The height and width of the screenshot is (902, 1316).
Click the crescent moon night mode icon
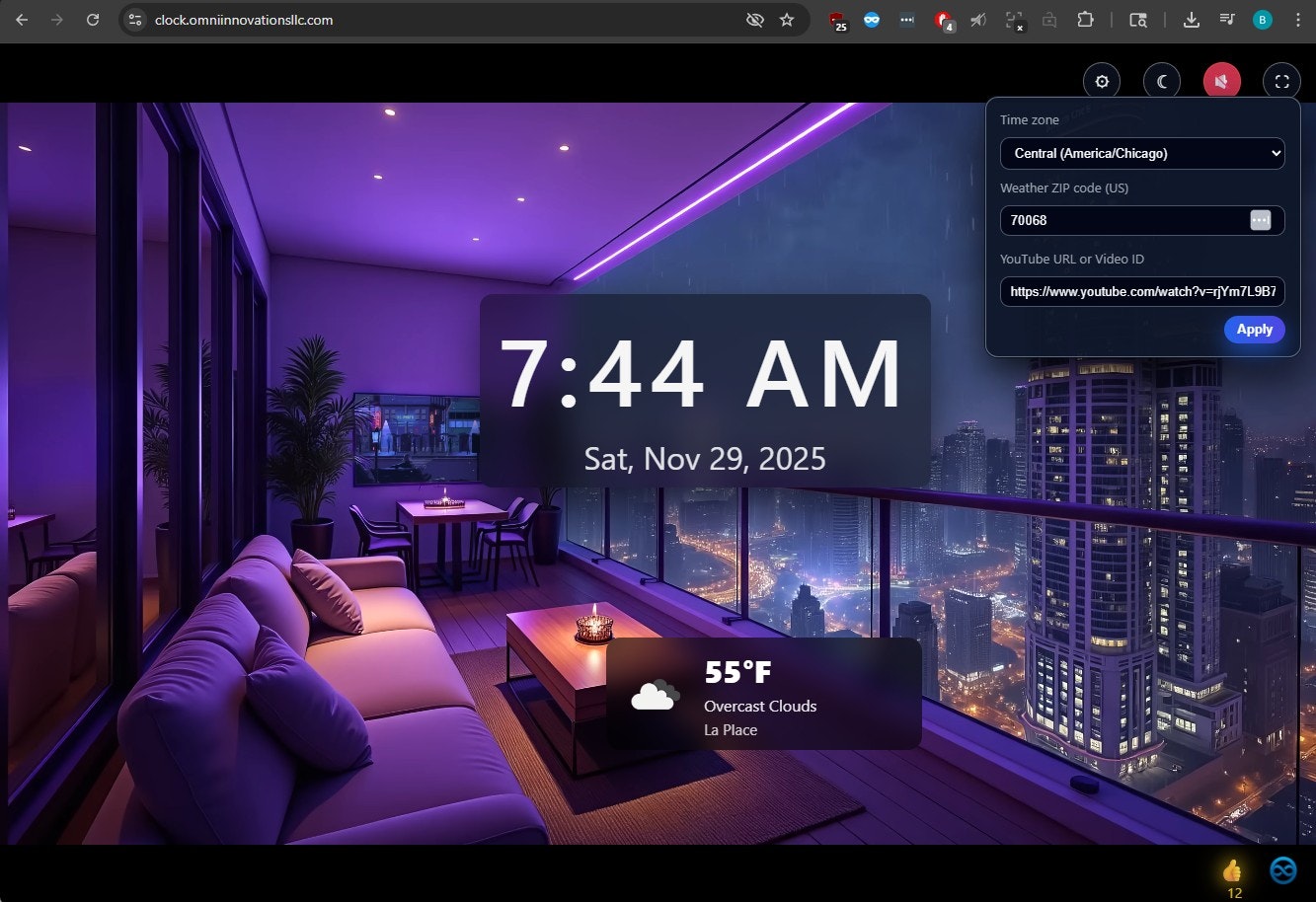tap(1162, 81)
